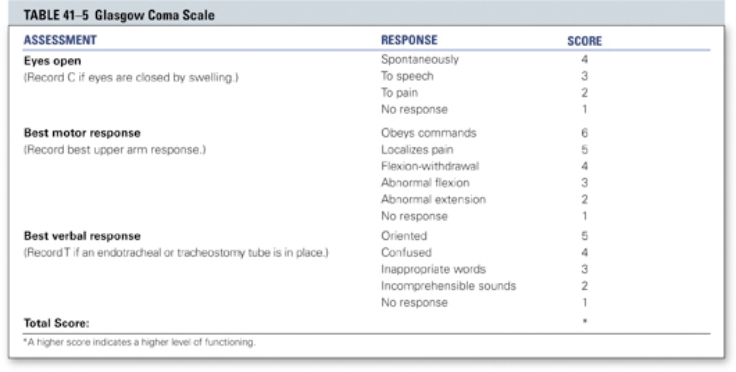
Task: Click the 'Abnormal flexion' response
Action: coord(425,183)
